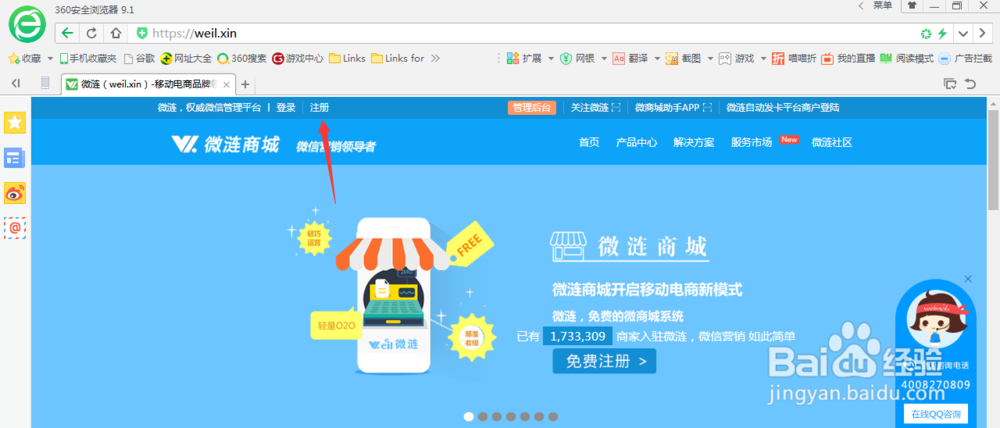Screen dimensions: 1000x428
Task: Open the Links bookmark folder
Action: tap(348, 59)
